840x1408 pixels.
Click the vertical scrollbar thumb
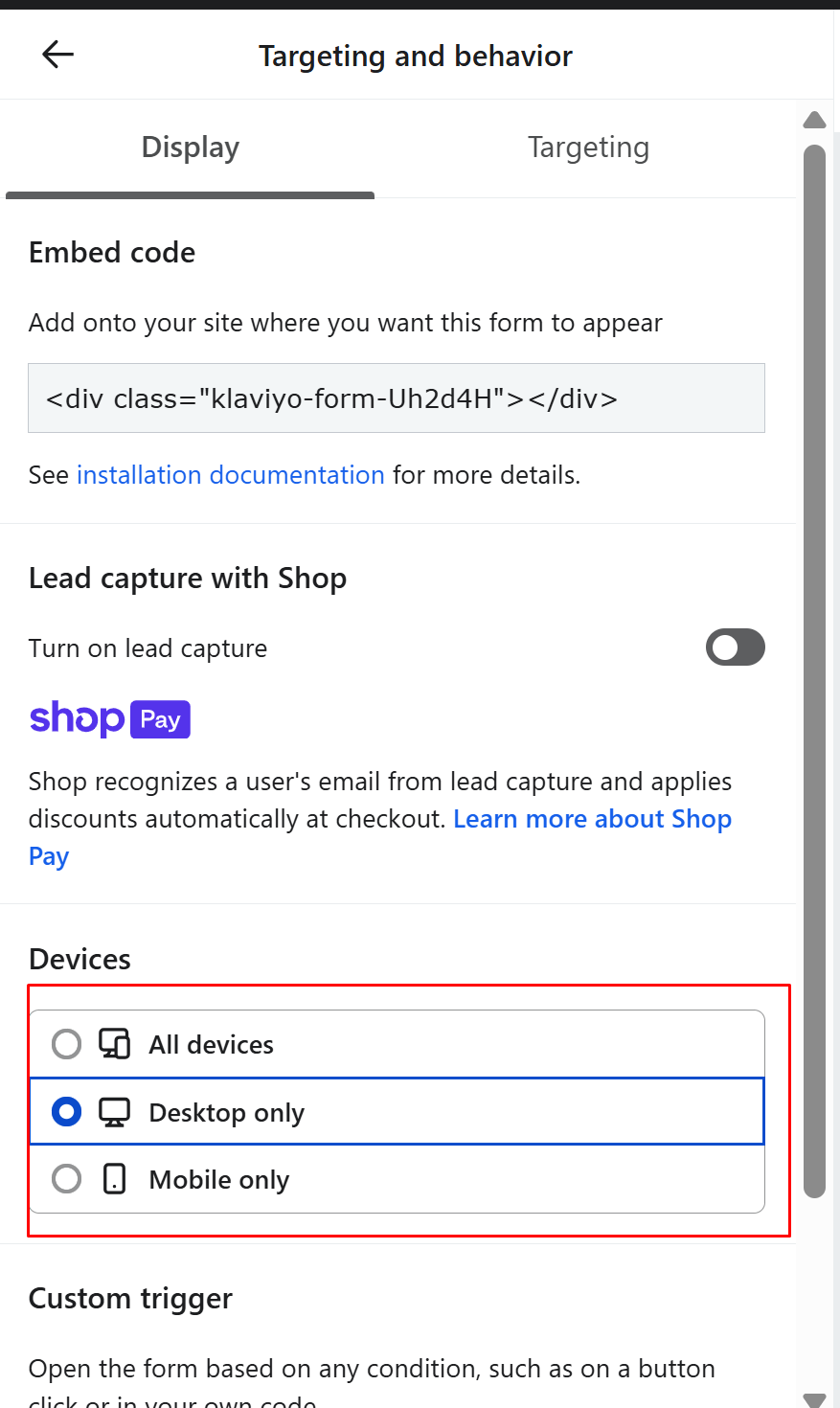pos(815,670)
